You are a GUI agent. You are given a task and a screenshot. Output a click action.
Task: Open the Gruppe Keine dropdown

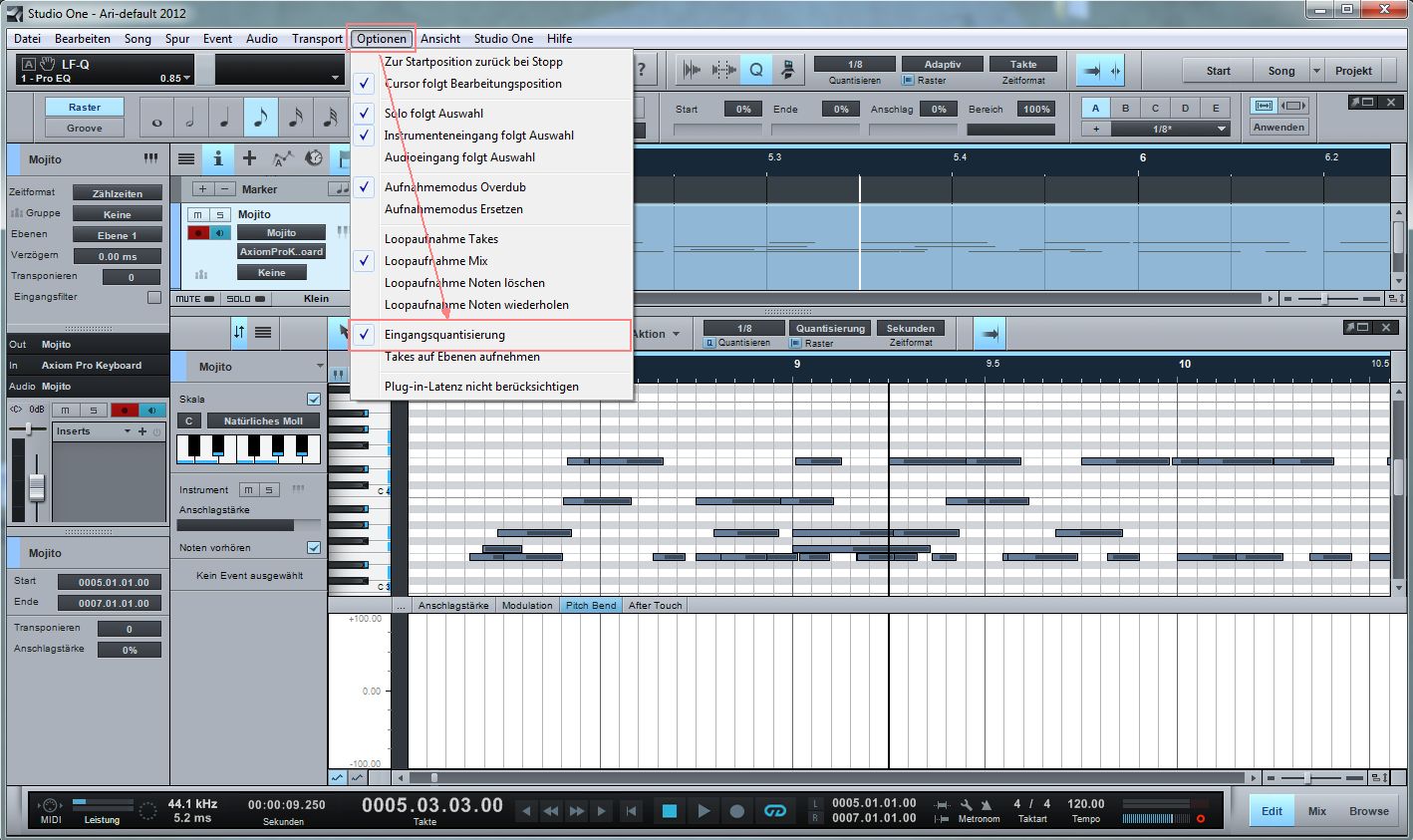[118, 214]
